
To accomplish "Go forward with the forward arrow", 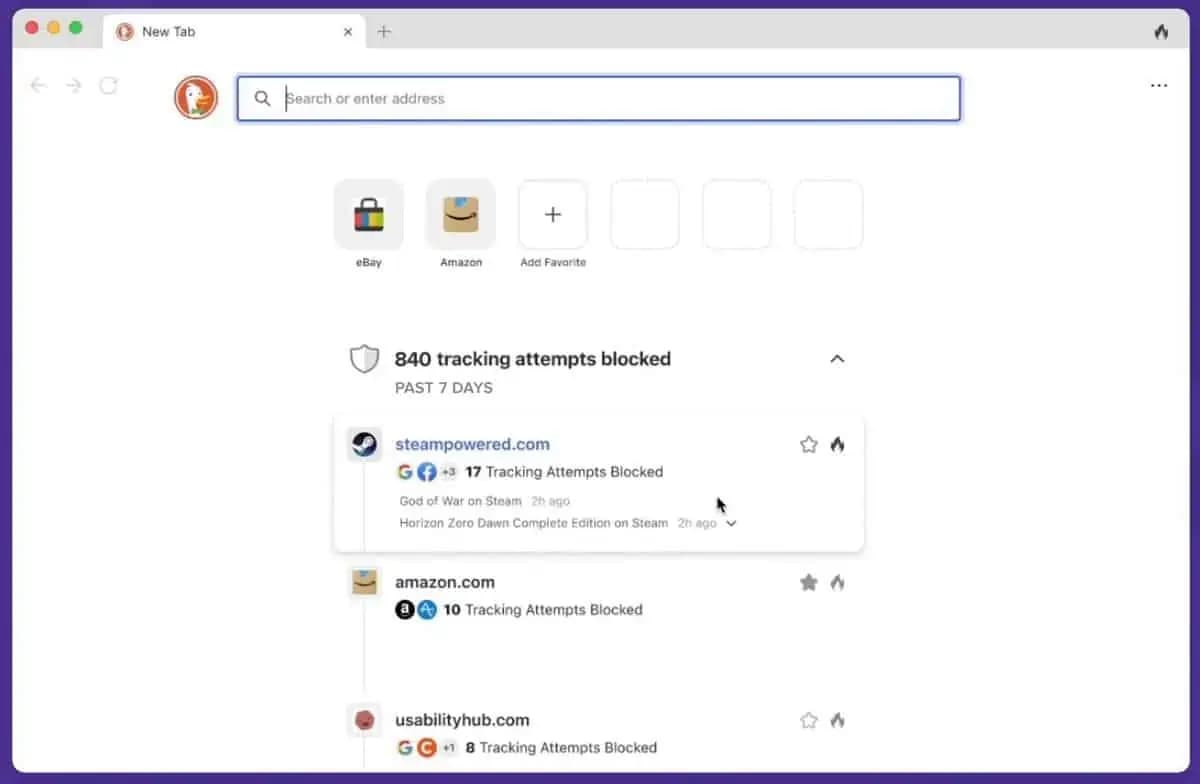I will click(73, 85).
